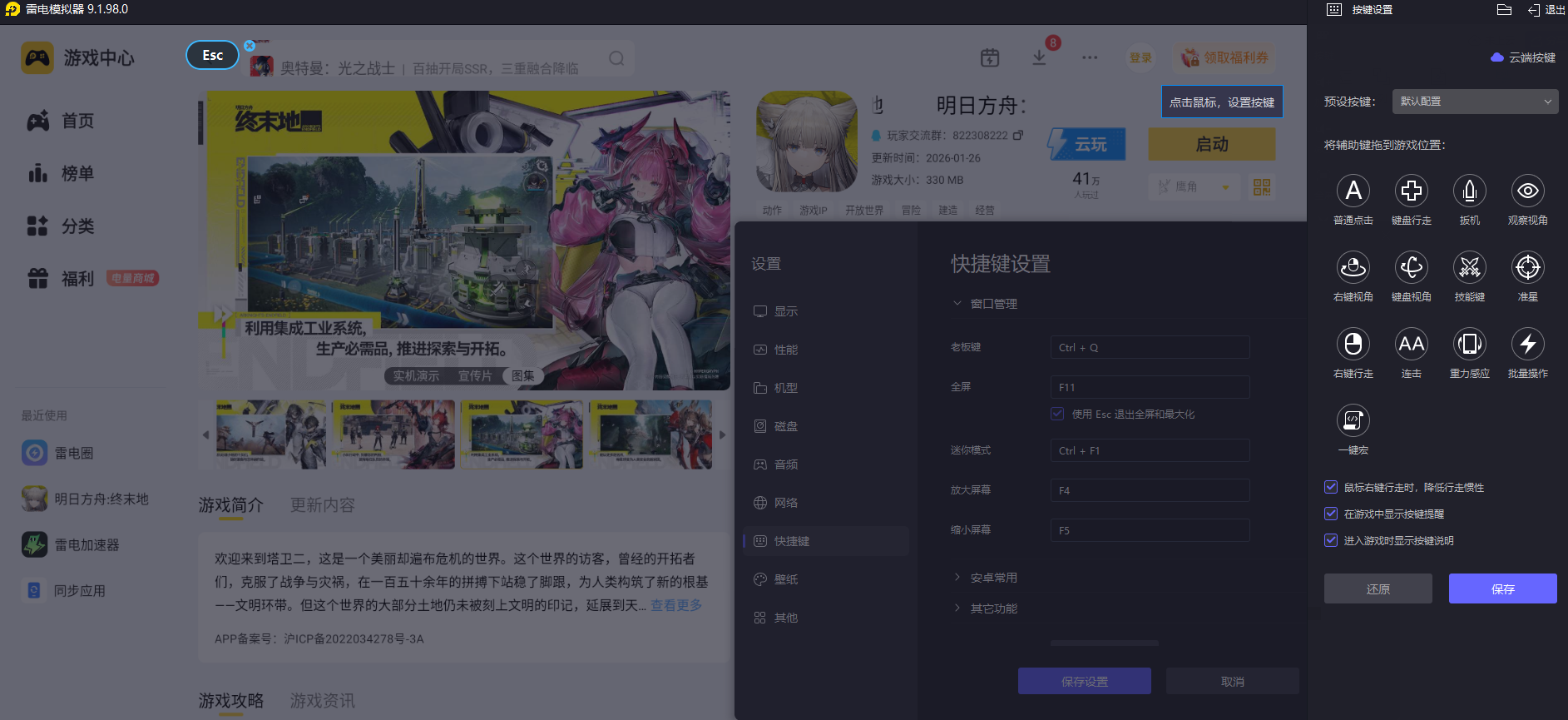1568x720 pixels.
Task: Open 雷电加速器 from recent list
Action: (x=71, y=544)
